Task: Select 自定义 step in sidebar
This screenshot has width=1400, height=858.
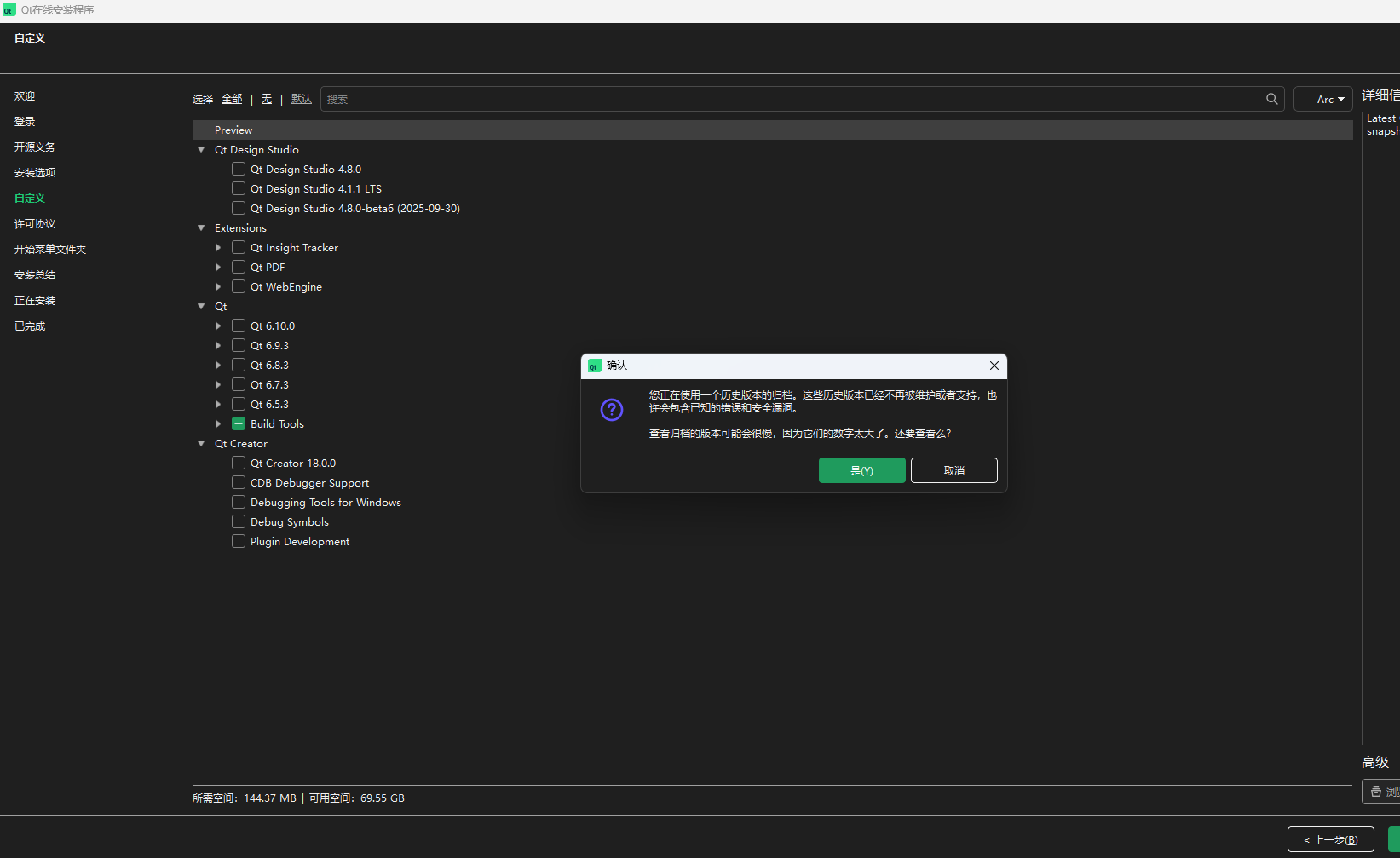Action: (x=30, y=199)
